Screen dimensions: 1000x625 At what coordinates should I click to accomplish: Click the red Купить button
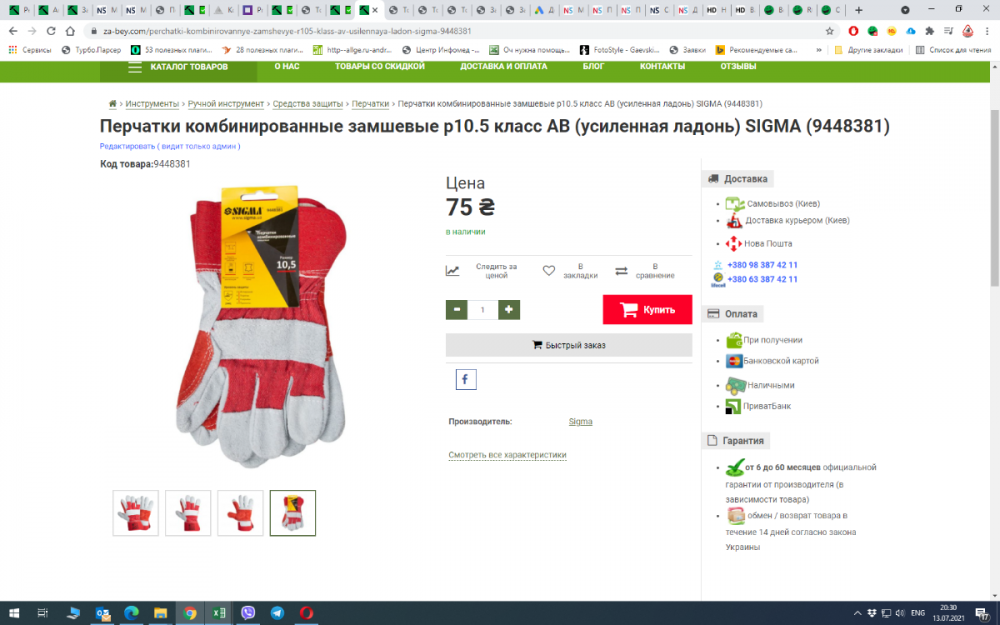pyautogui.click(x=647, y=310)
